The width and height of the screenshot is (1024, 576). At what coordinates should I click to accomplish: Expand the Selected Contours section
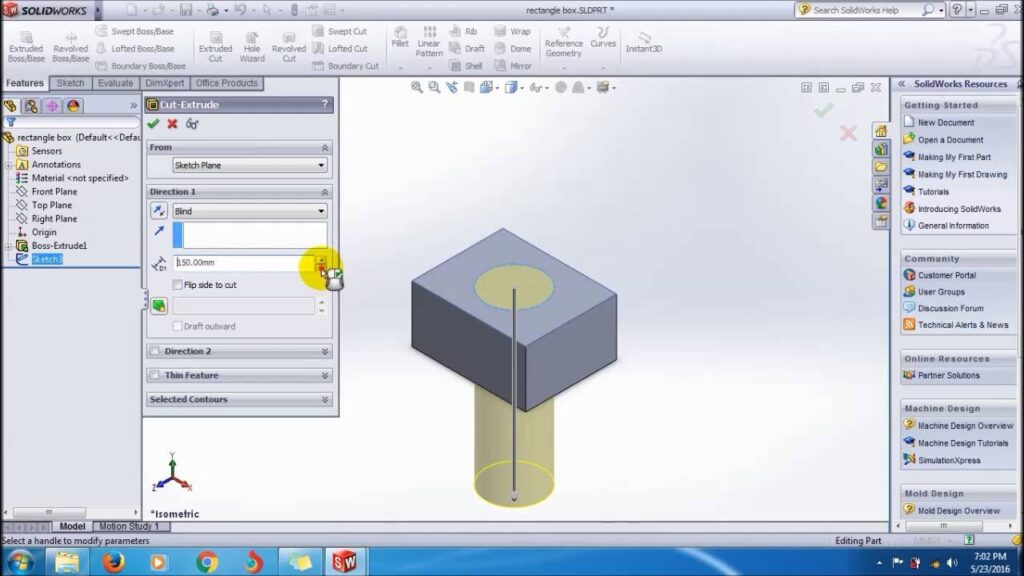(325, 400)
